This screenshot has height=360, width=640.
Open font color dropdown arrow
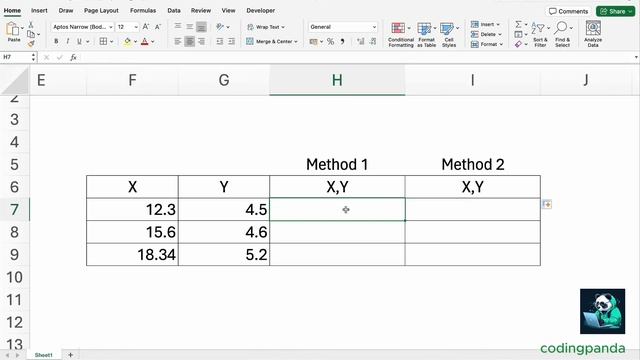pos(153,42)
